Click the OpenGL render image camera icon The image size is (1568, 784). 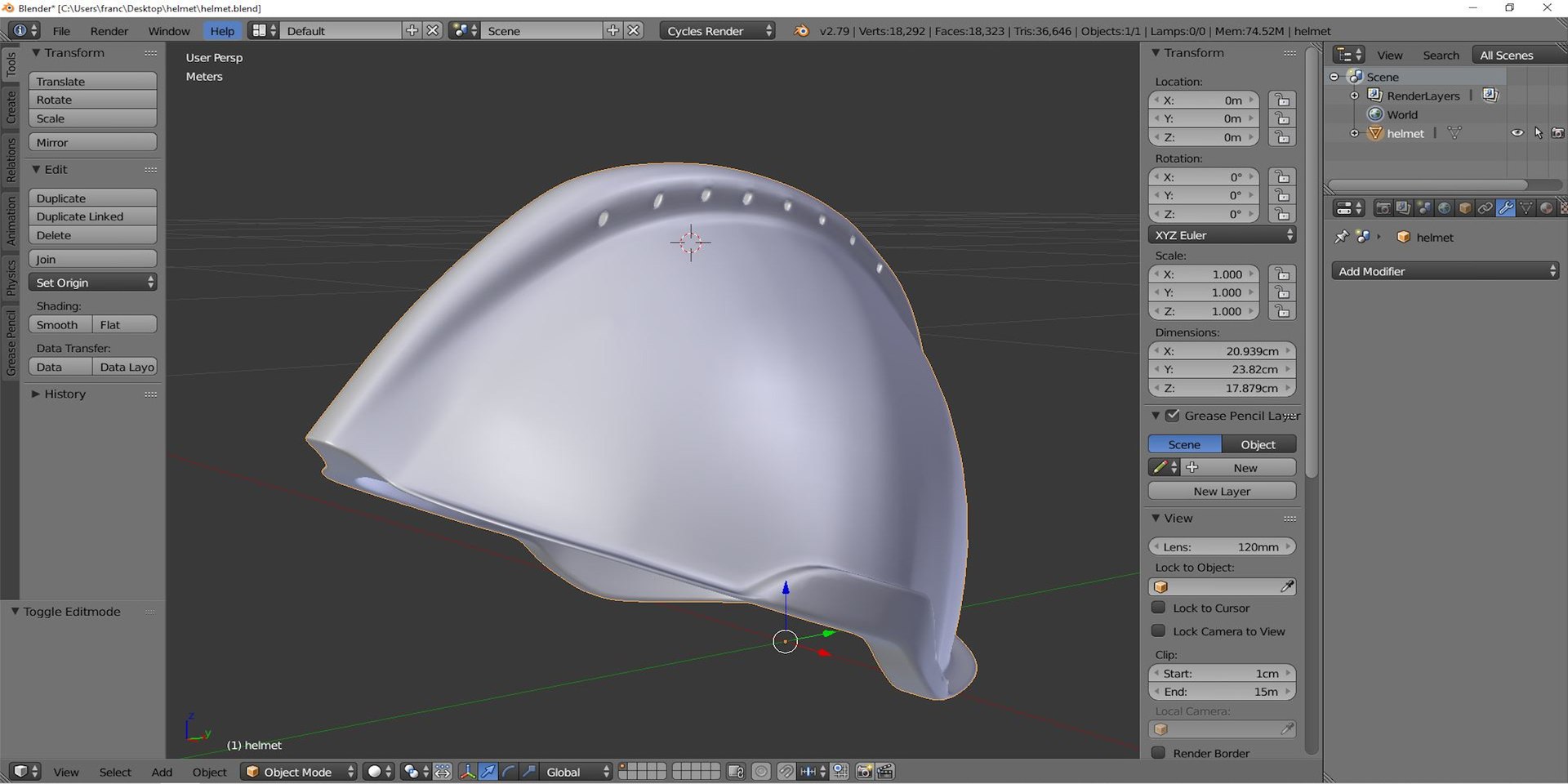click(x=865, y=772)
